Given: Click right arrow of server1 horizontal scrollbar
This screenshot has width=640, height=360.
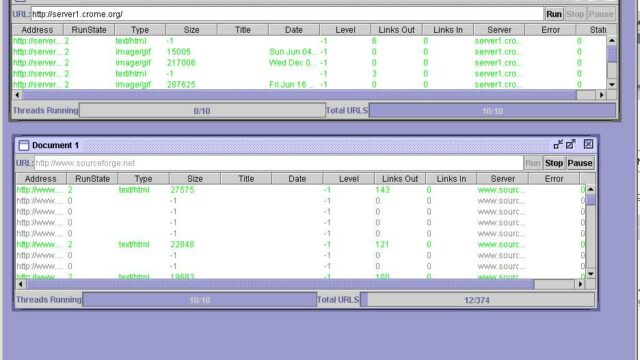Looking at the screenshot, I should click(602, 95).
